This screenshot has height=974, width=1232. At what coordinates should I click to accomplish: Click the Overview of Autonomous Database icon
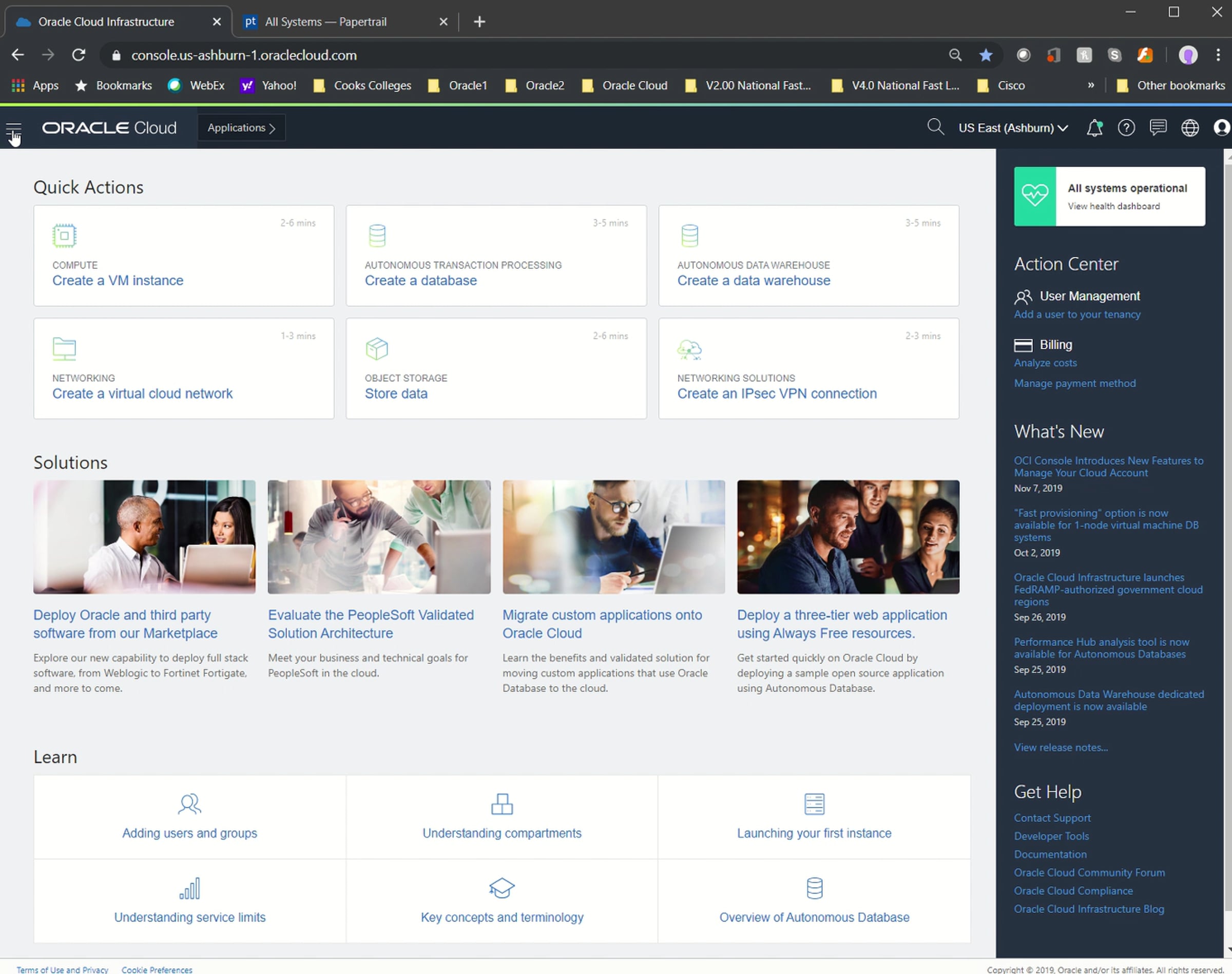coord(815,888)
